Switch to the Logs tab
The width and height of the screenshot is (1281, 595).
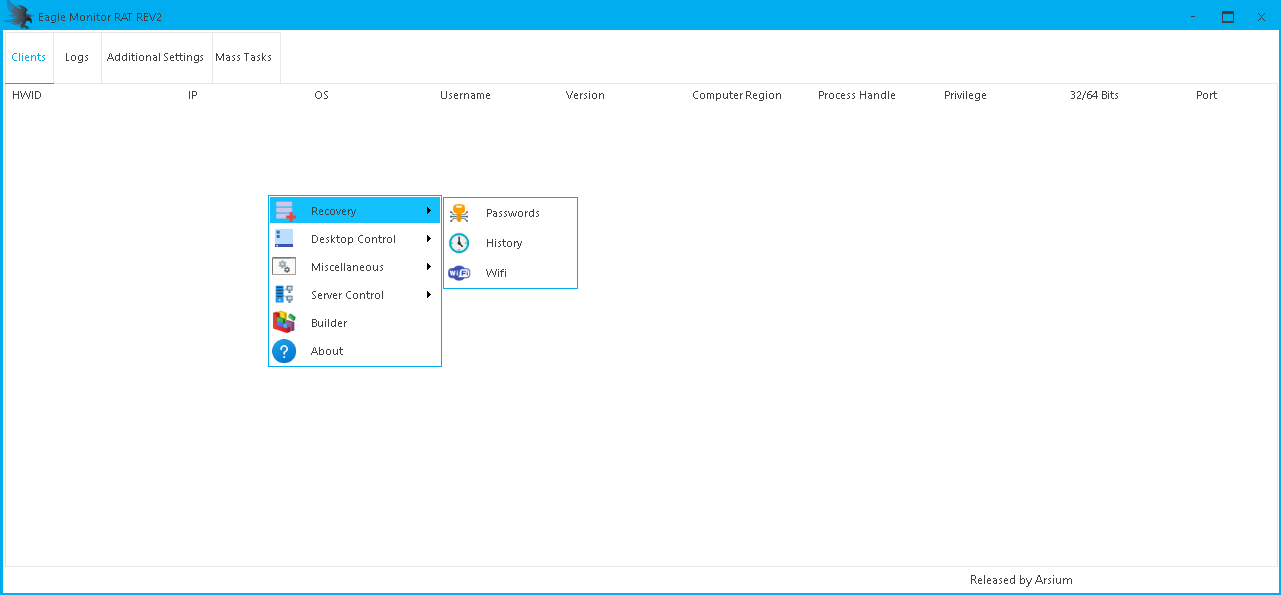(x=77, y=57)
